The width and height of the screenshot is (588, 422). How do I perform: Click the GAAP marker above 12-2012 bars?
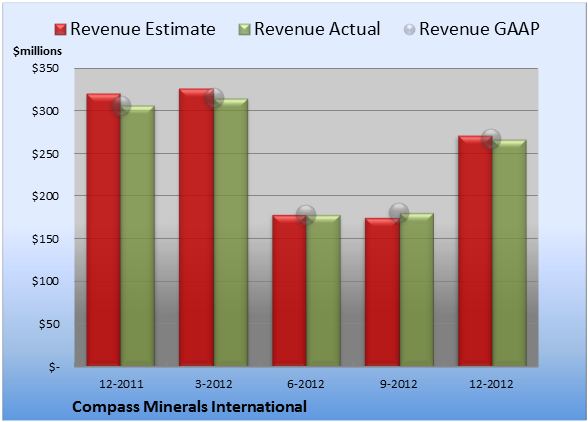click(491, 139)
